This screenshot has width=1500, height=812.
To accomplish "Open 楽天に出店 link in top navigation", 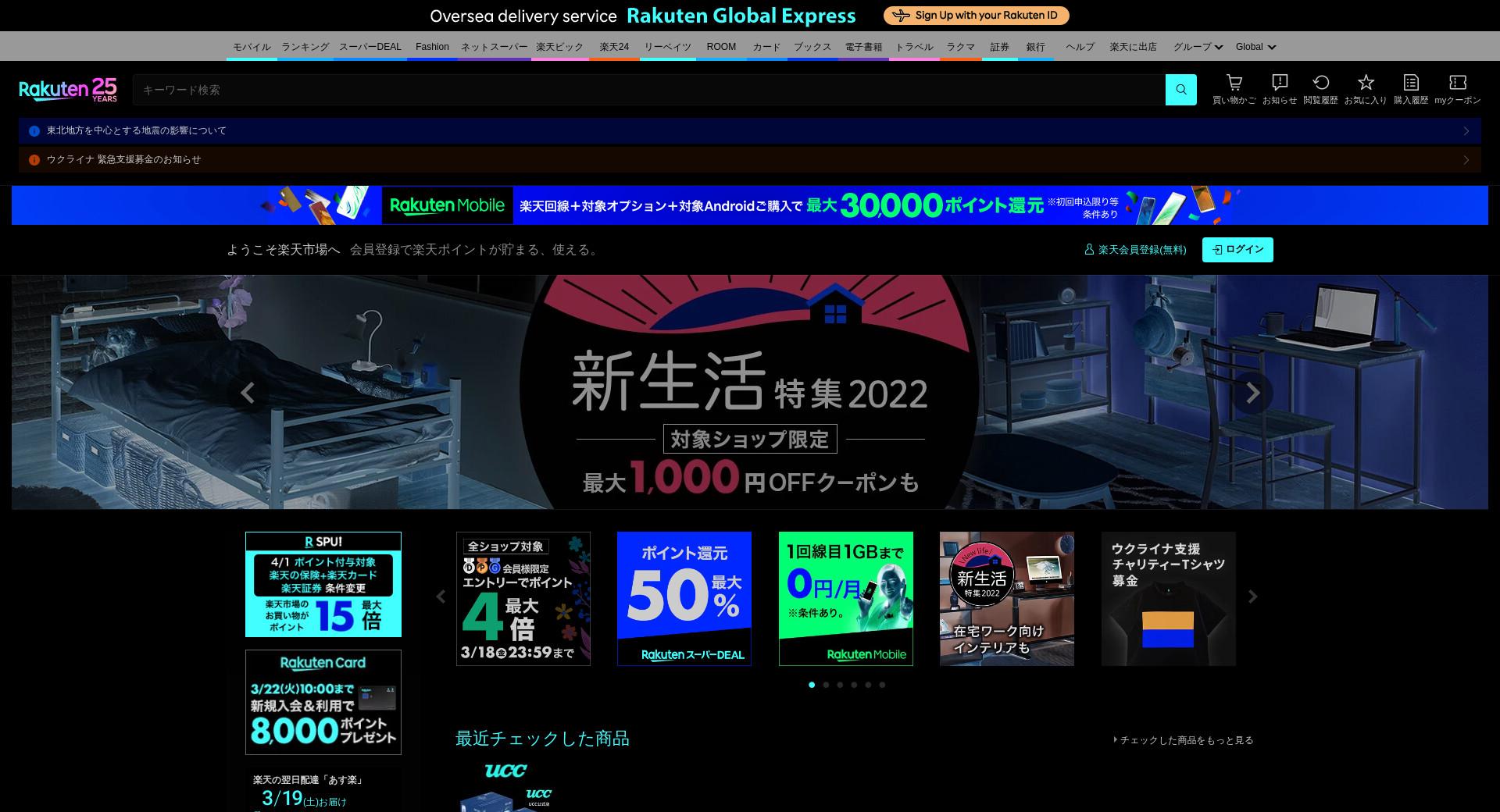I will click(x=1134, y=47).
